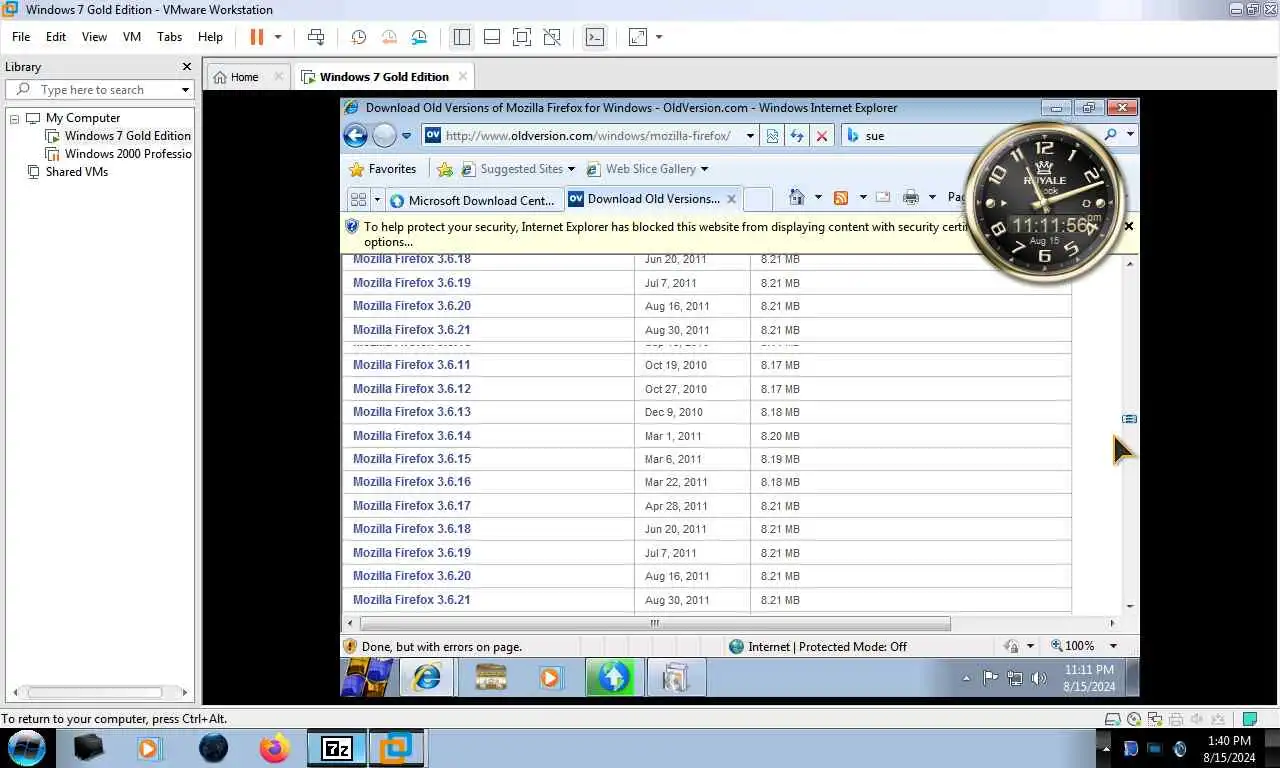Enter full screen mode in VMware toolbar
Image resolution: width=1280 pixels, height=768 pixels.
pos(521,37)
